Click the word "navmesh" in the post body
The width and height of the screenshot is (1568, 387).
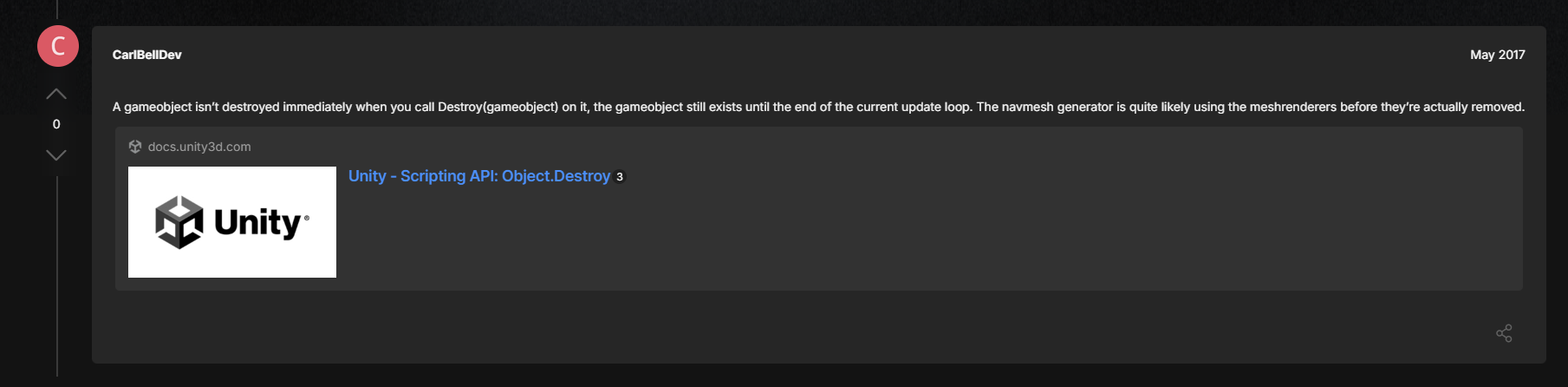click(x=1029, y=107)
